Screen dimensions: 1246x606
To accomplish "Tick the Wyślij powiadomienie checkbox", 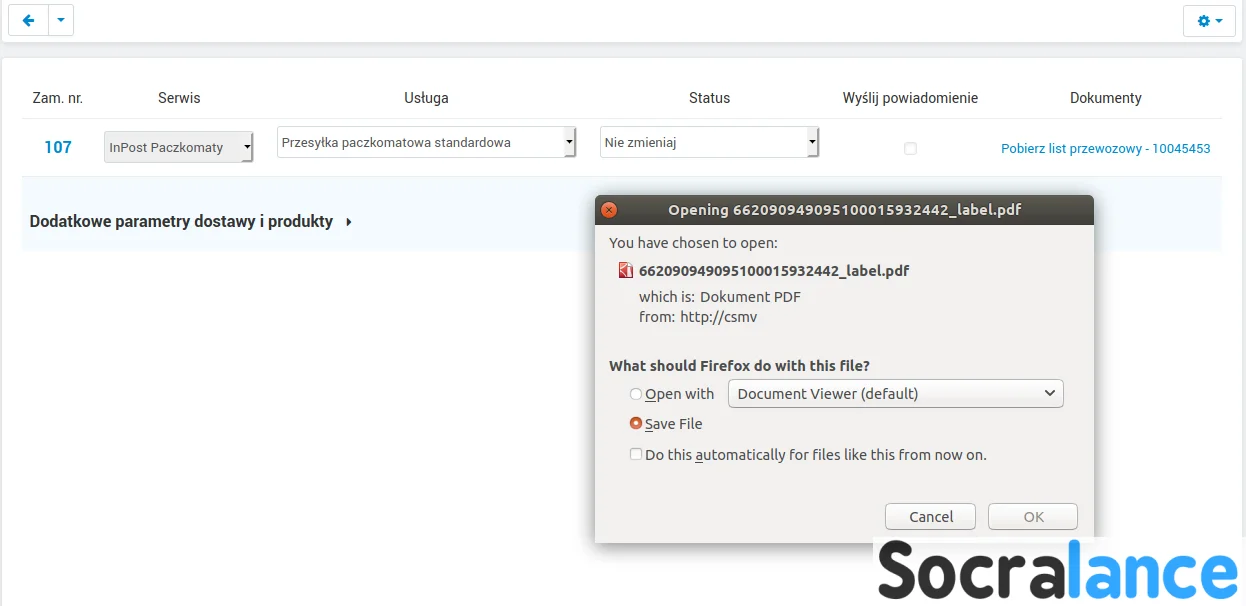I will (910, 148).
